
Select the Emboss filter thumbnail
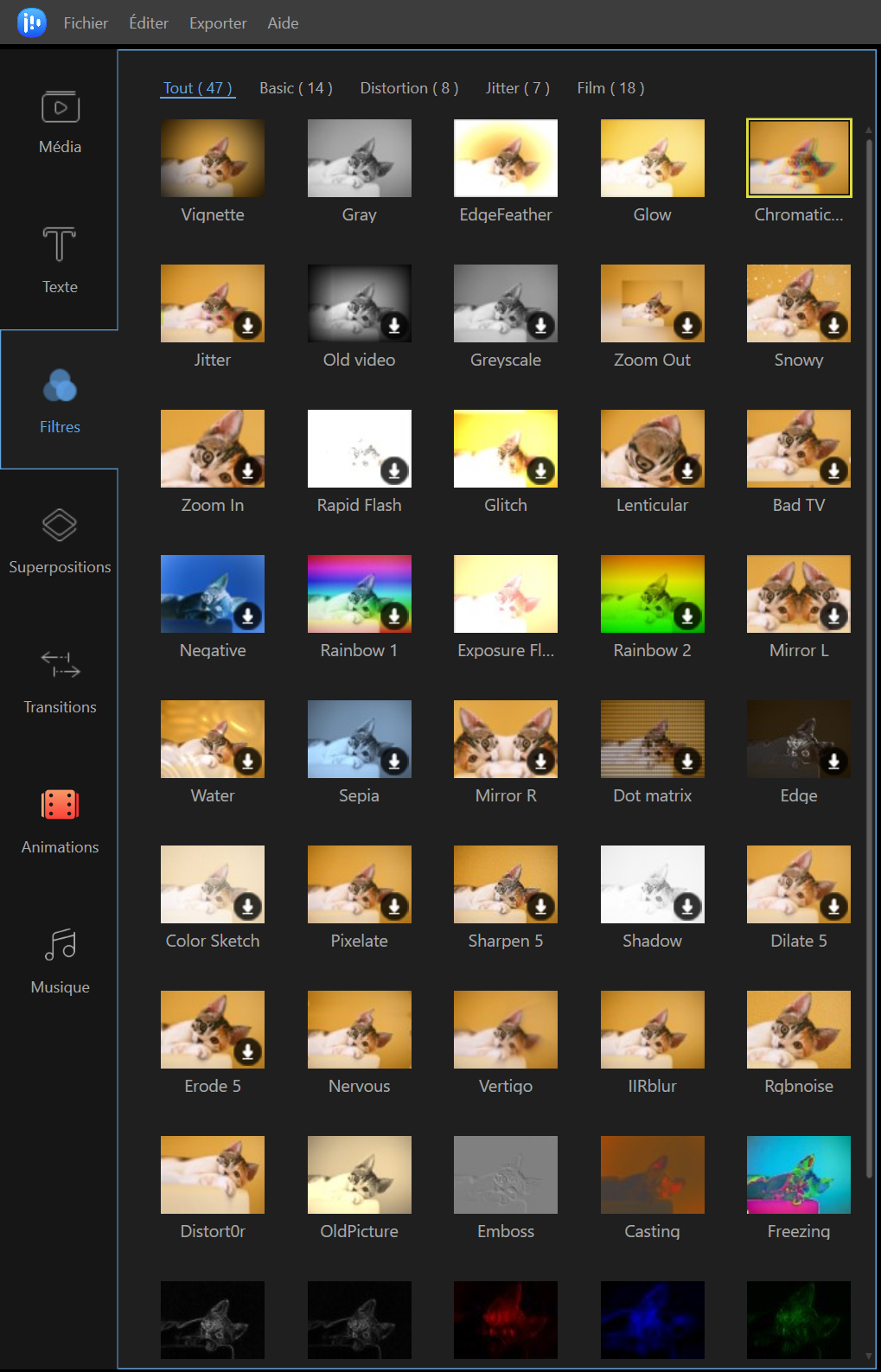click(x=506, y=1175)
